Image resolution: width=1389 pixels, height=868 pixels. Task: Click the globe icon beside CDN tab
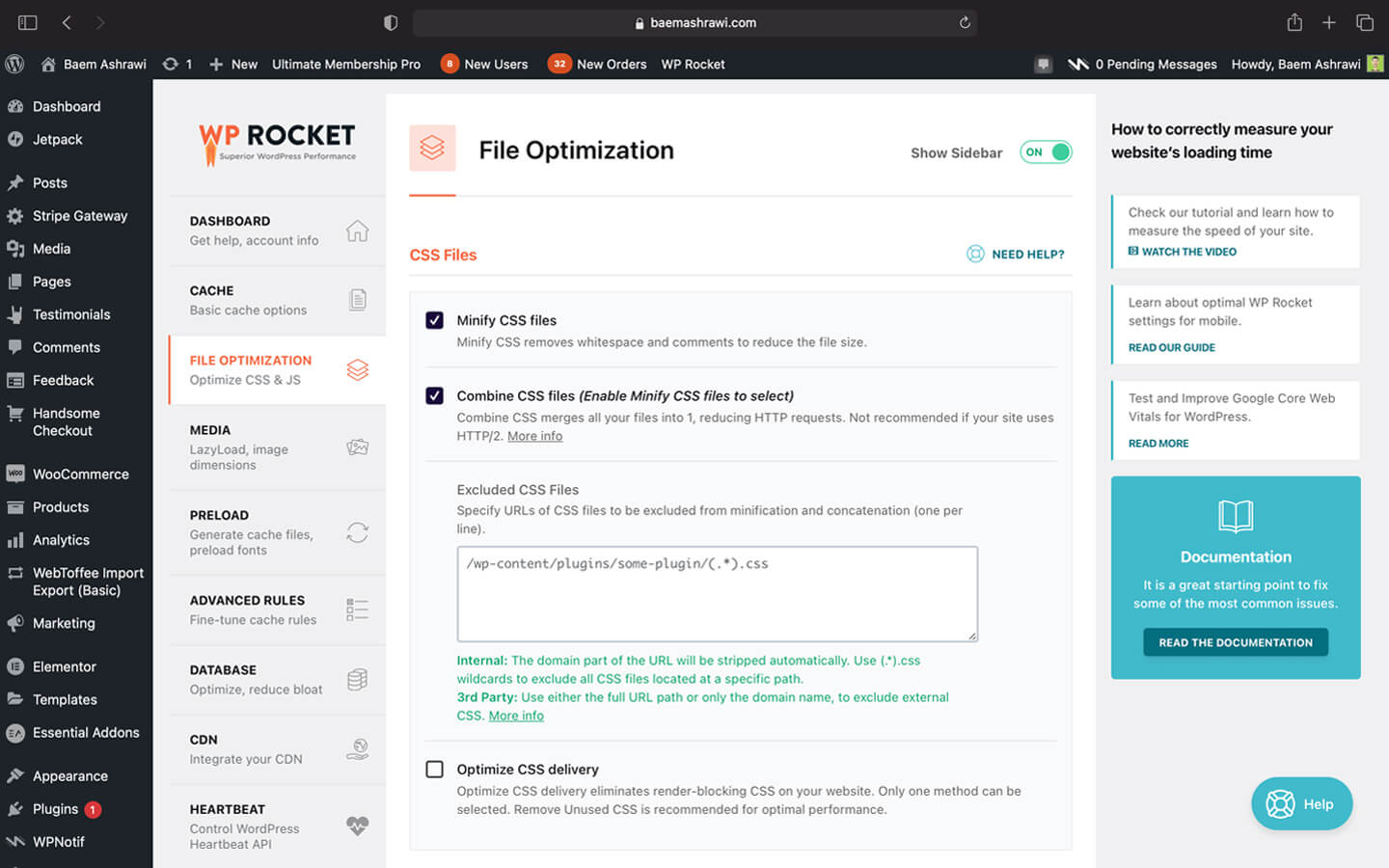[x=358, y=748]
